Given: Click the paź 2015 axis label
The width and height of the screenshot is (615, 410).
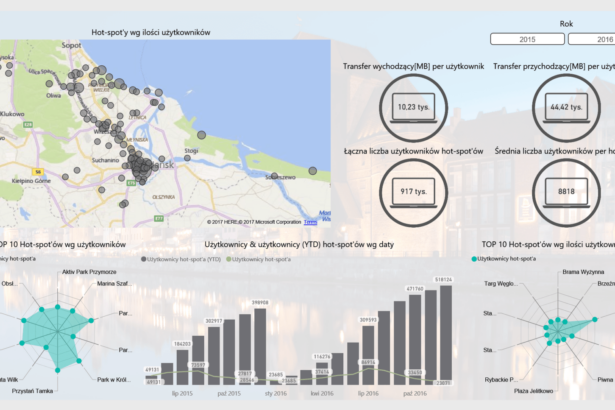Looking at the screenshot, I should click(x=229, y=393).
